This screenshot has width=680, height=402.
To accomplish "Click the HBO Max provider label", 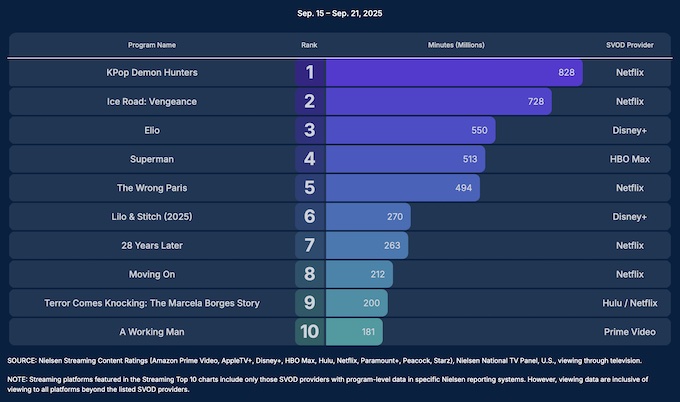I will click(629, 159).
